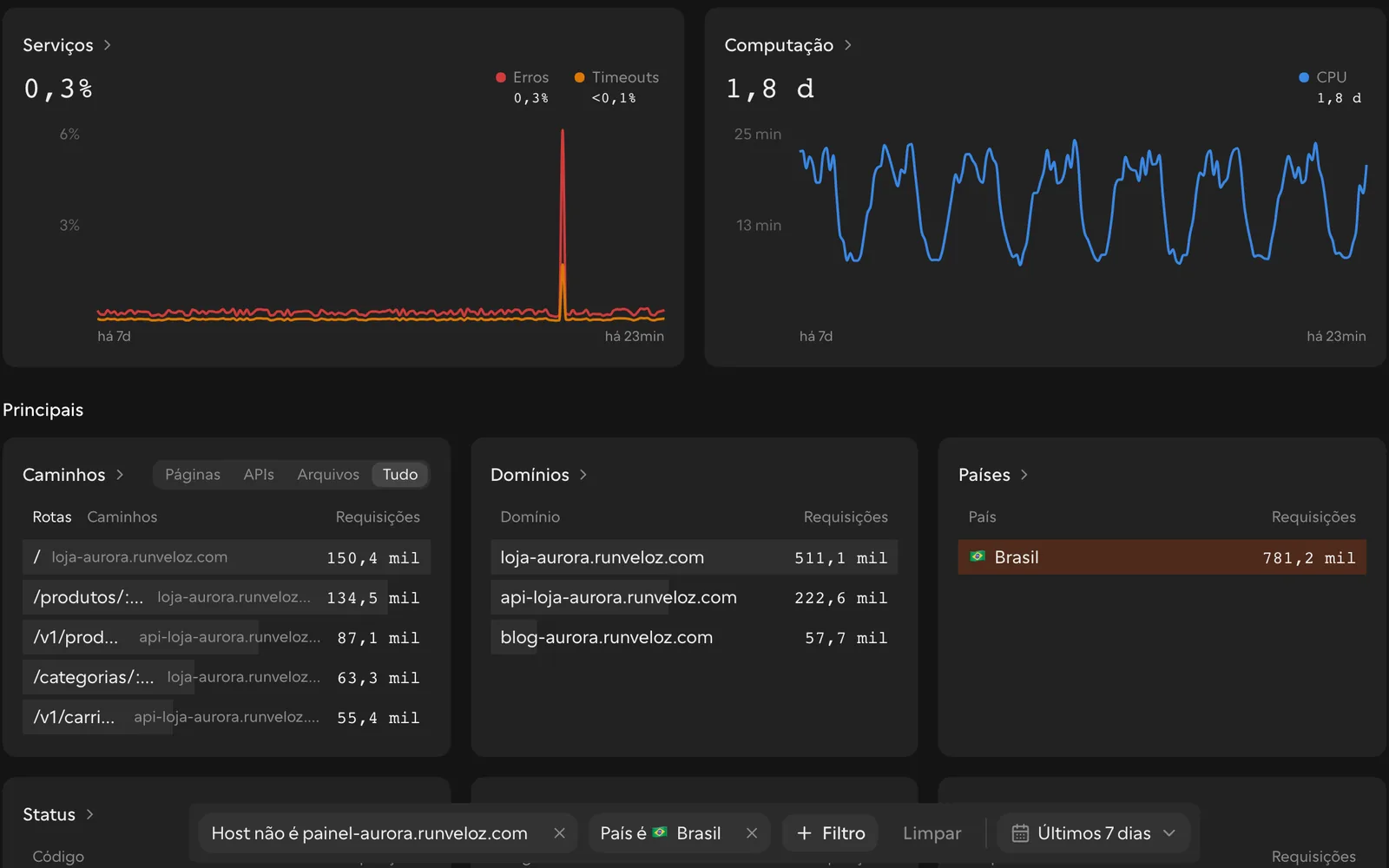Open the Status section chevron
The image size is (1389, 868).
tap(89, 814)
